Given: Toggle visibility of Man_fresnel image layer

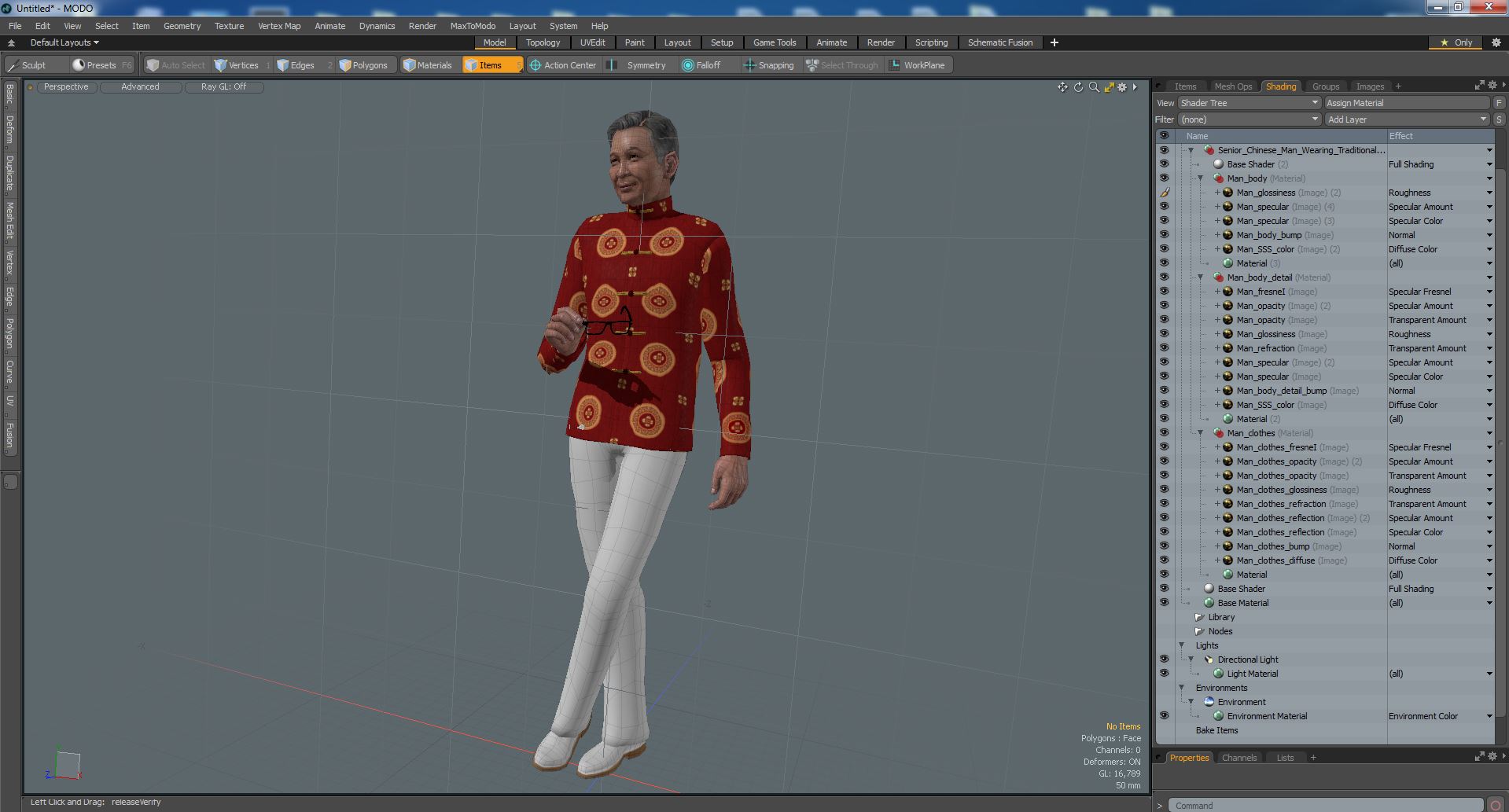Looking at the screenshot, I should pos(1164,292).
